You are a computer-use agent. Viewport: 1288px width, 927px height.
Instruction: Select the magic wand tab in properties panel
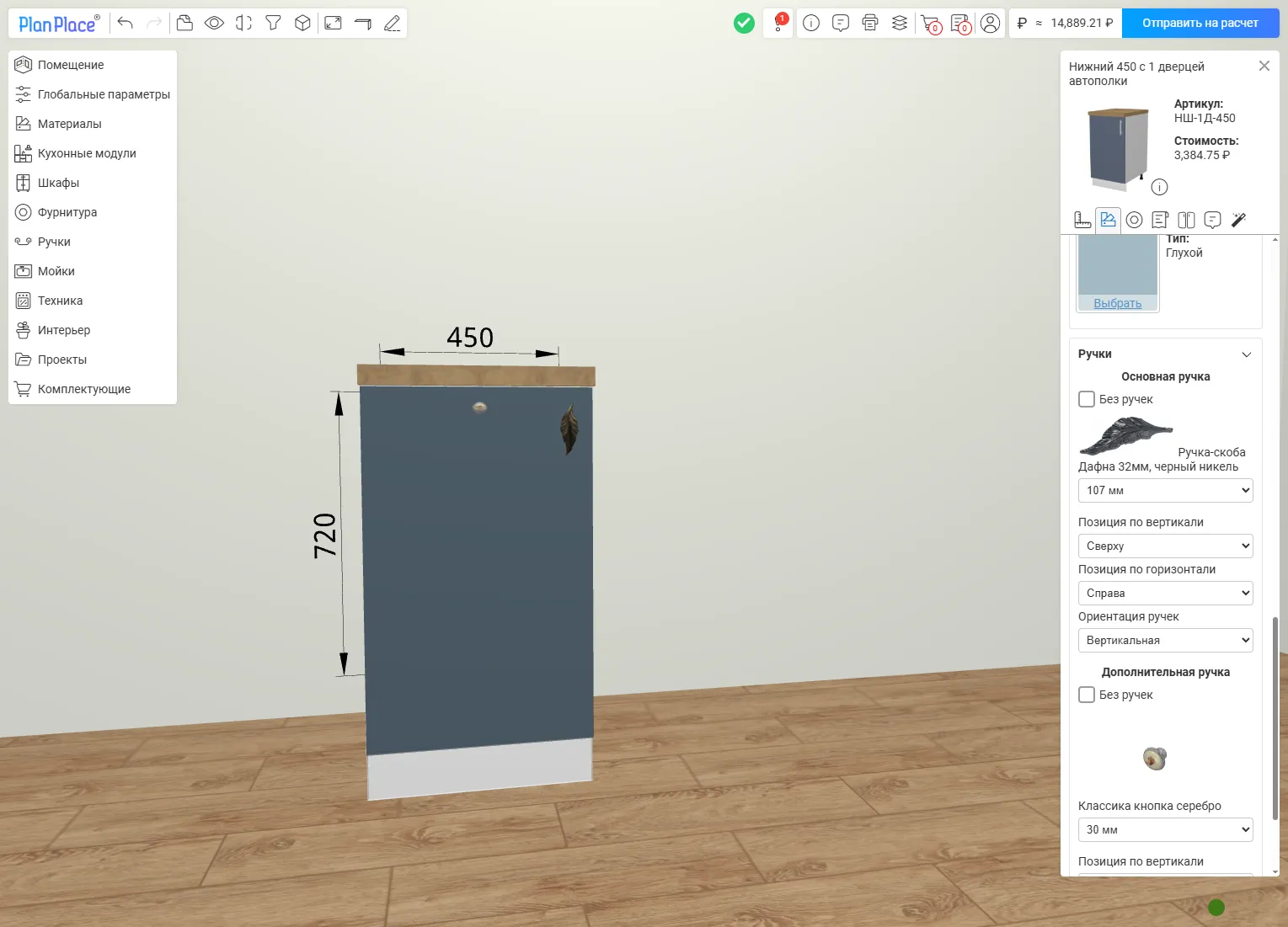1238,220
